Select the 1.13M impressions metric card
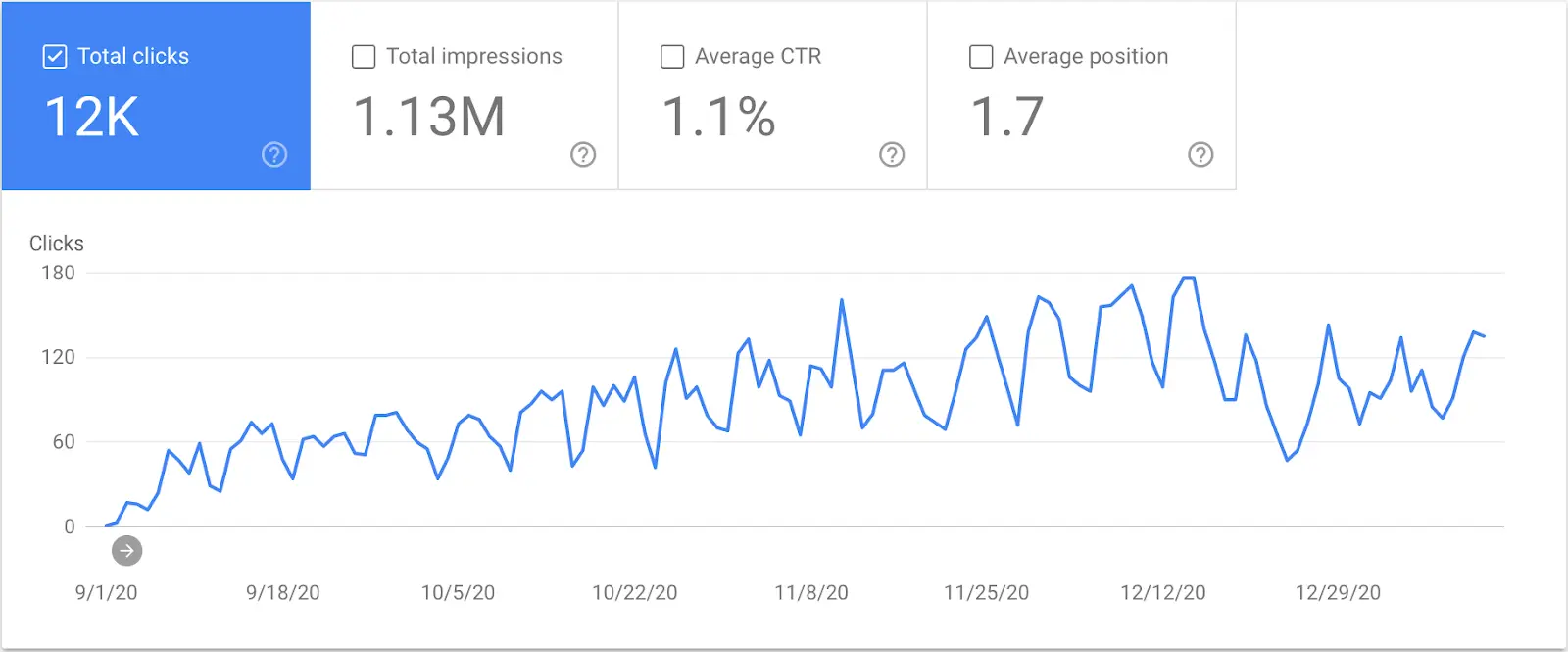This screenshot has height=652, width=1568. point(465,95)
